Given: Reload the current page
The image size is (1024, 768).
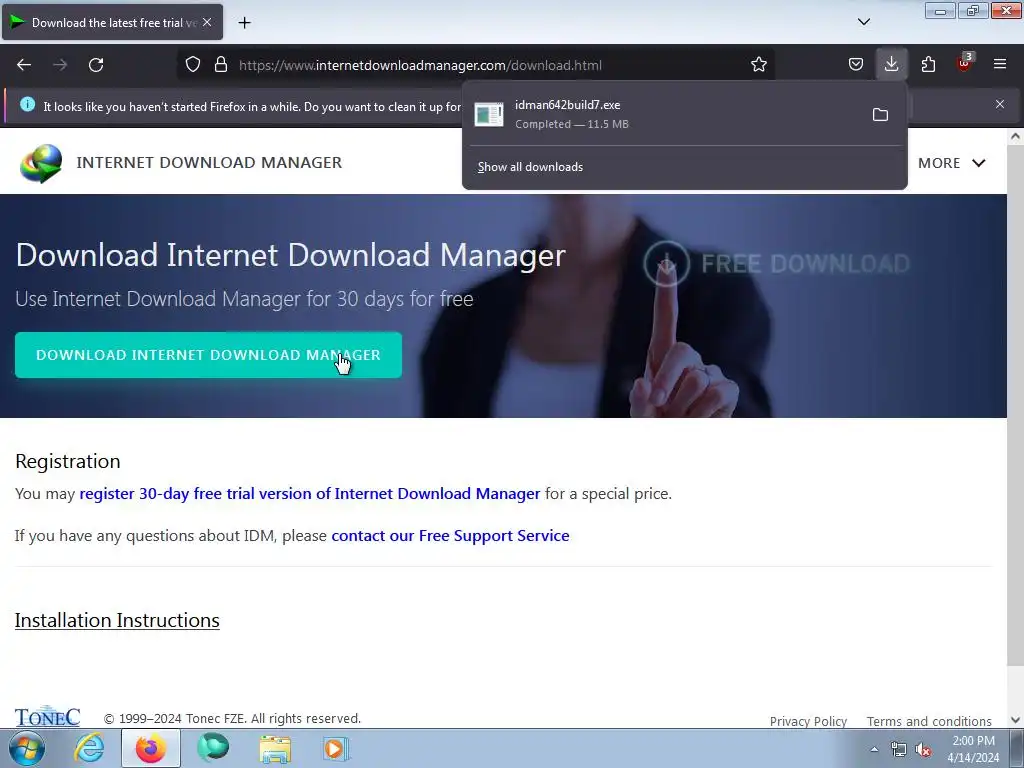Looking at the screenshot, I should (x=96, y=65).
